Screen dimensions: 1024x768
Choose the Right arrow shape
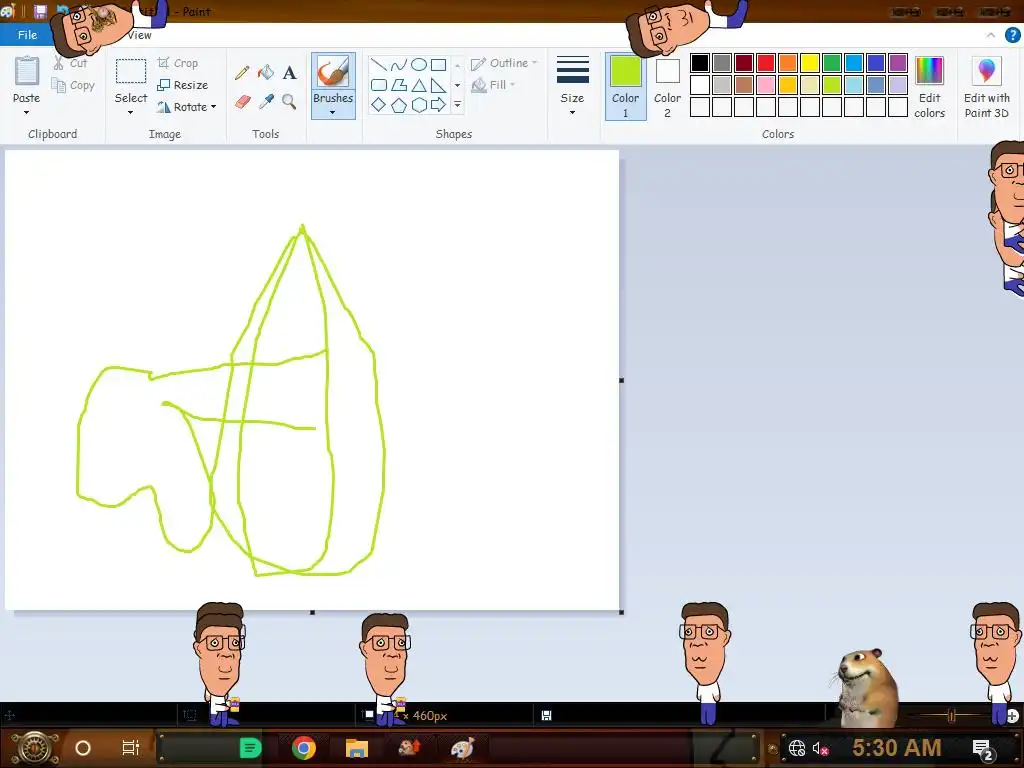[x=439, y=104]
